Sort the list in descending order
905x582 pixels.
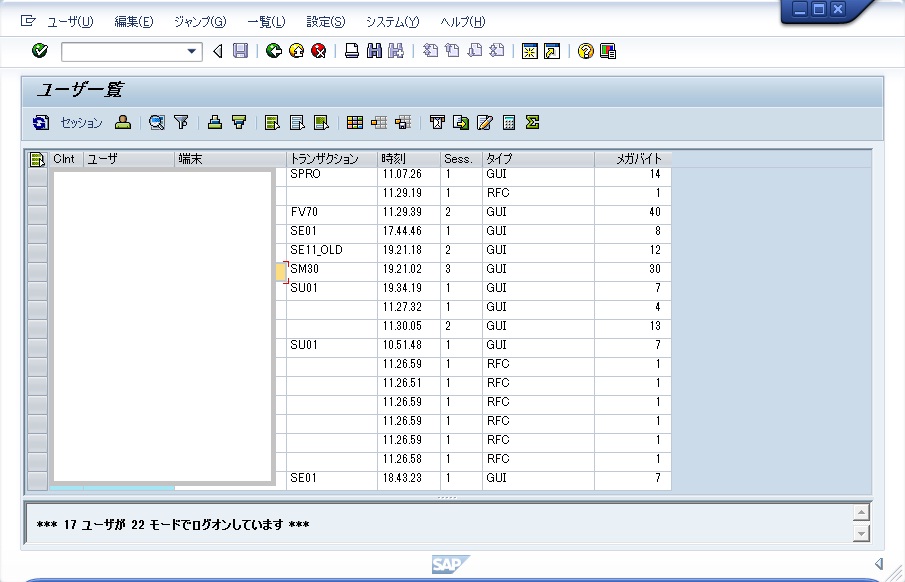point(238,122)
